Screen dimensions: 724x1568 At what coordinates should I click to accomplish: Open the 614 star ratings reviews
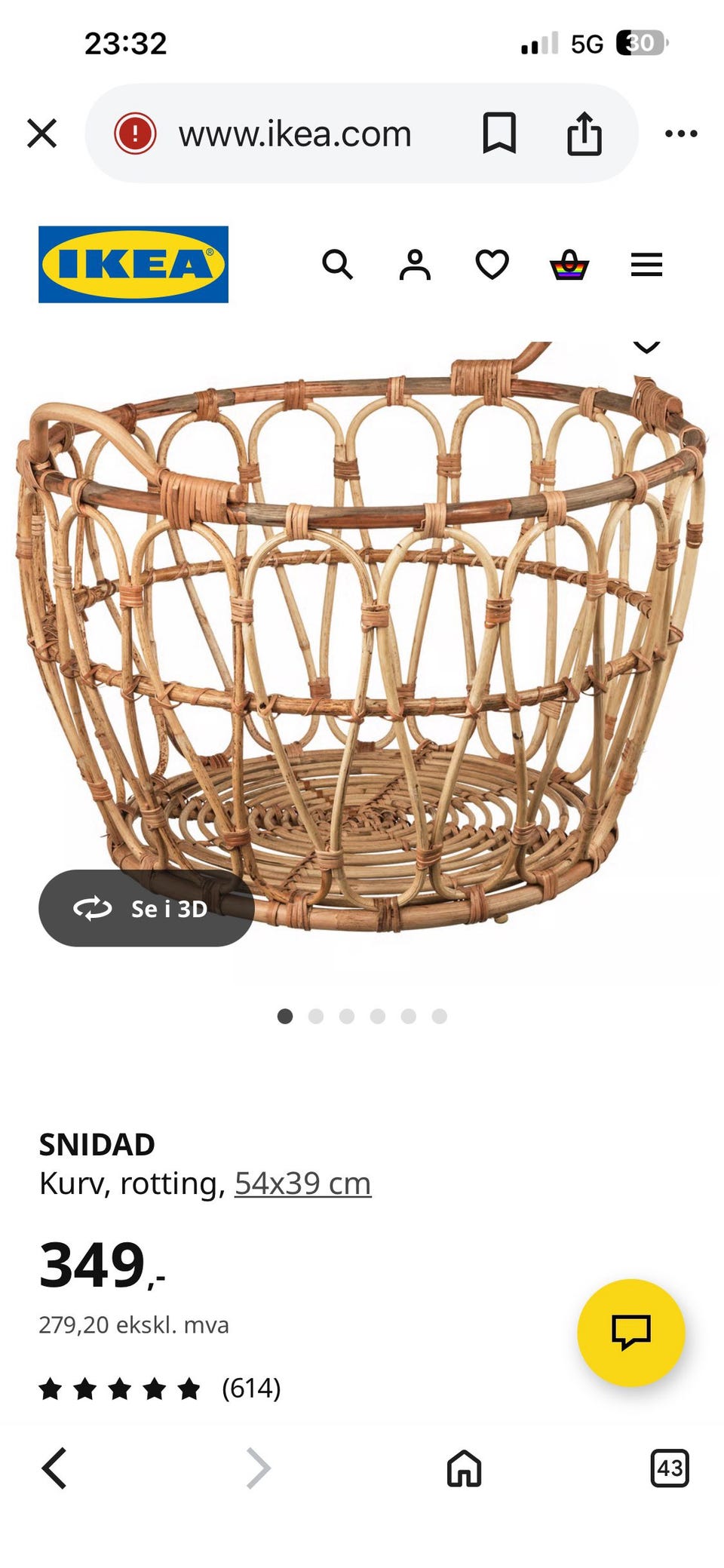click(x=160, y=1388)
